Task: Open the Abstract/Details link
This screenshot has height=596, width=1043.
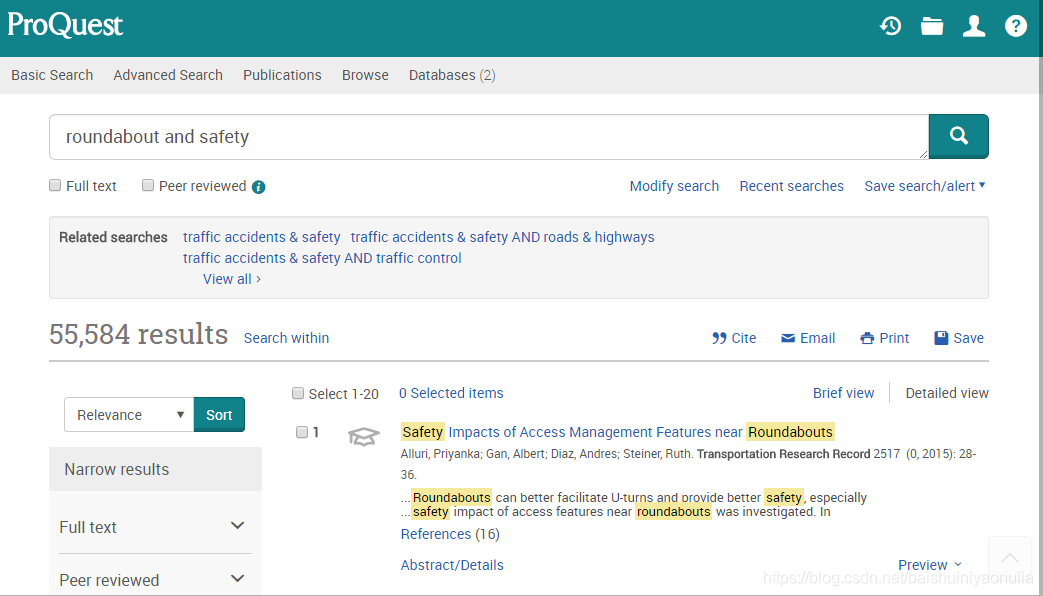Action: coord(452,565)
